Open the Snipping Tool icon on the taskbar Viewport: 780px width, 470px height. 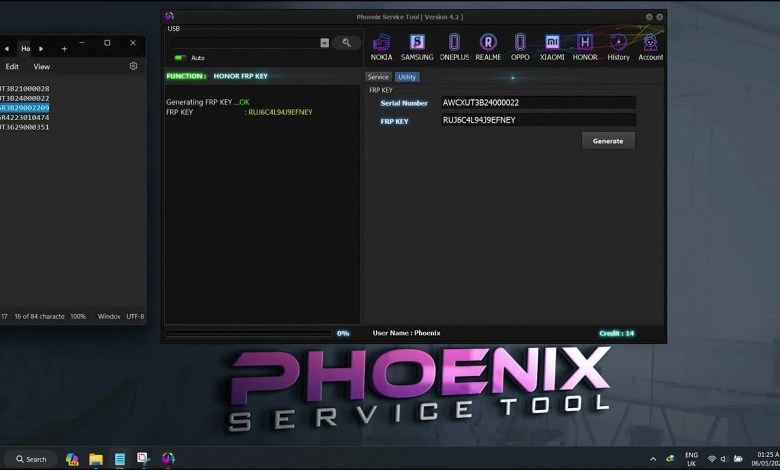click(144, 459)
